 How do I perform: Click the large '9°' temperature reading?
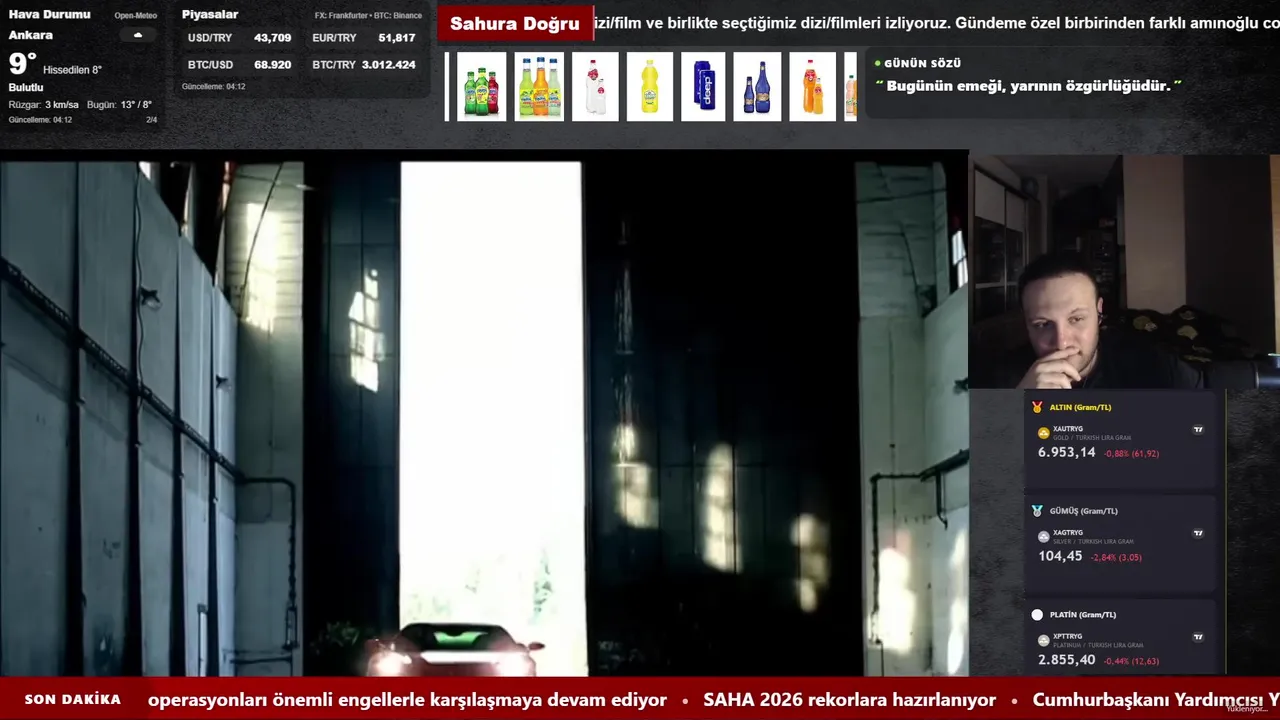(22, 65)
